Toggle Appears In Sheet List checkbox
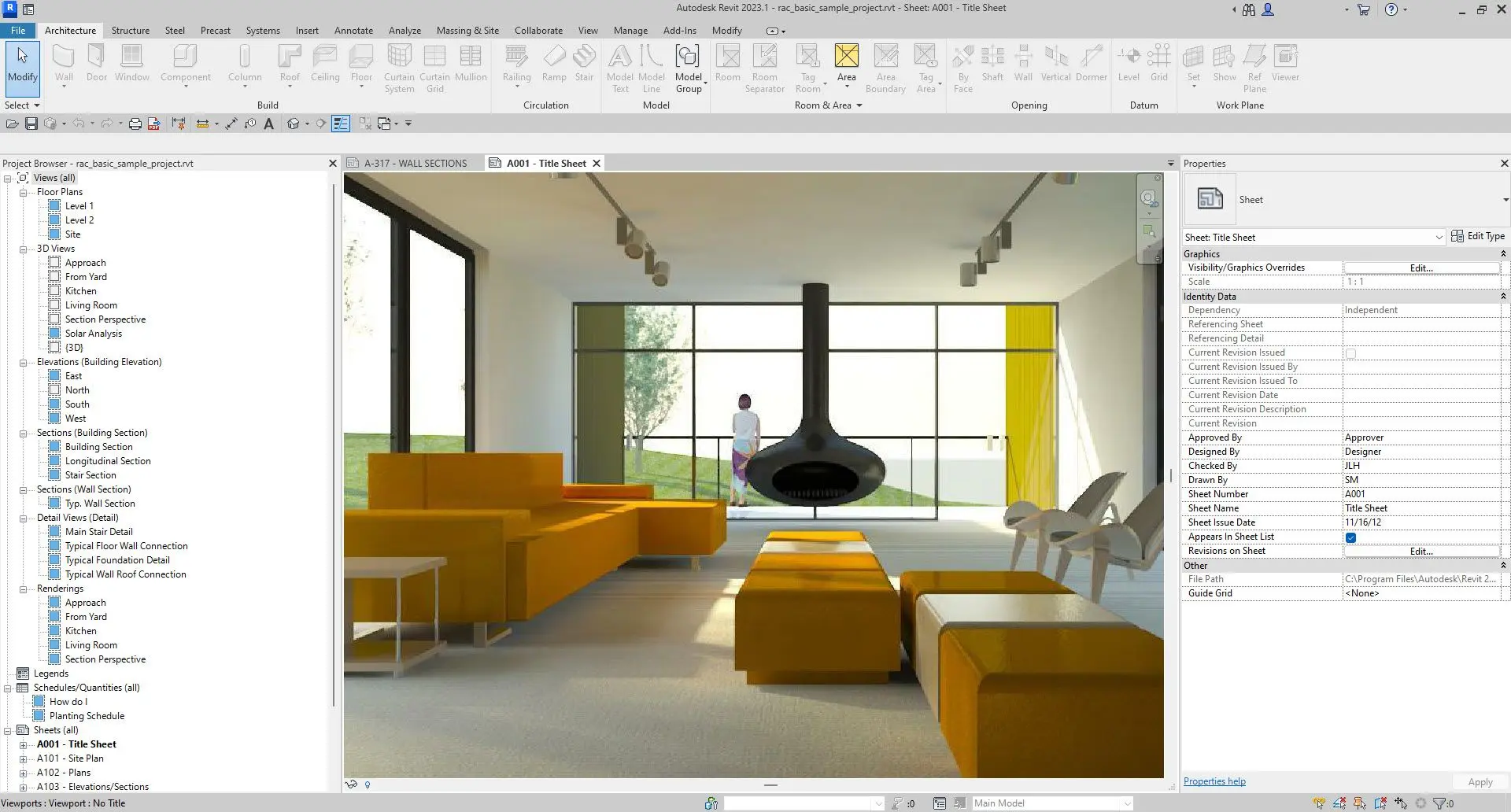 coord(1350,537)
